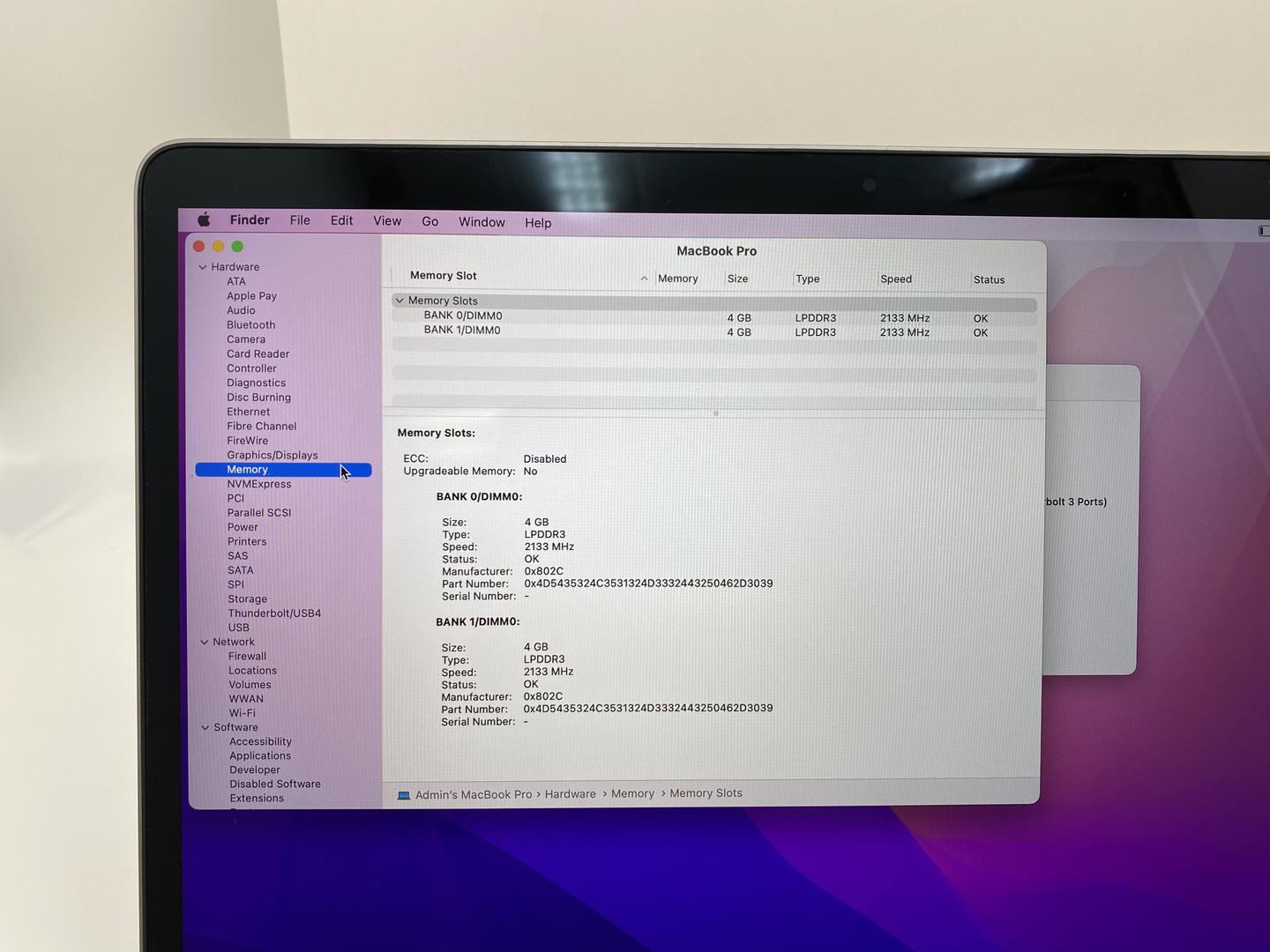Select WWAN under Network

[x=246, y=699]
